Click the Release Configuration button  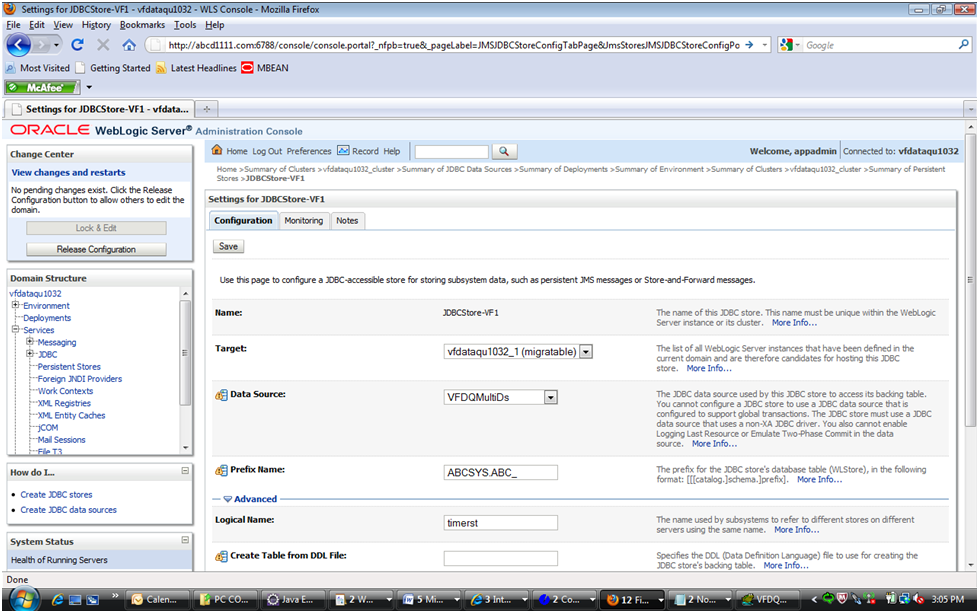[96, 249]
